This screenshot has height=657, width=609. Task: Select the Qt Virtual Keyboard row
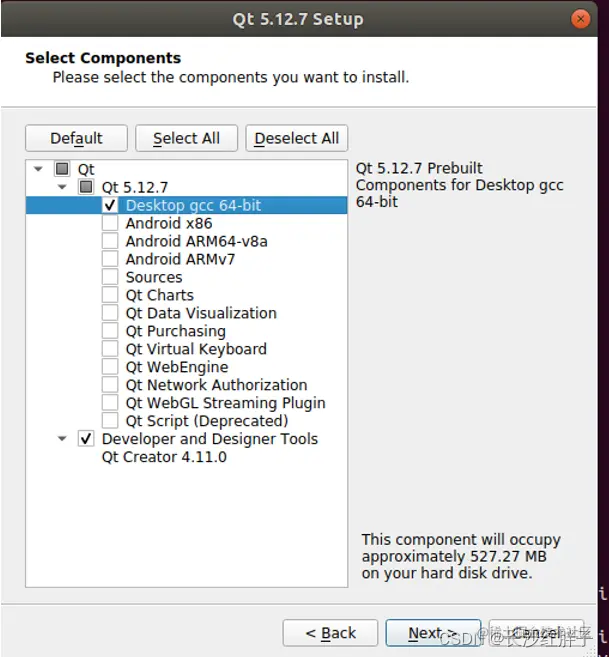187,349
